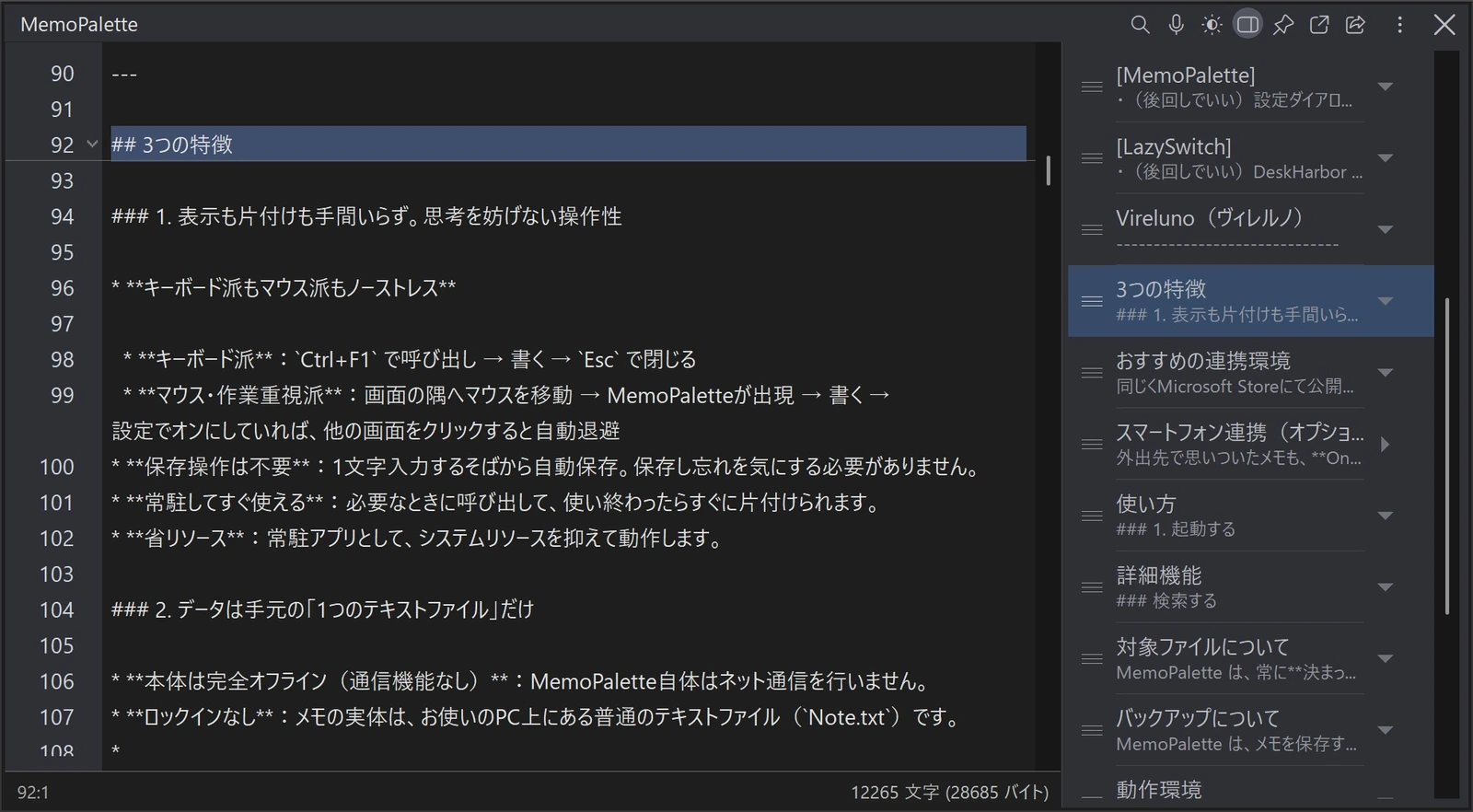
Task: Click the handle icon beside おすすめの連携環境
Action: coord(1092,373)
